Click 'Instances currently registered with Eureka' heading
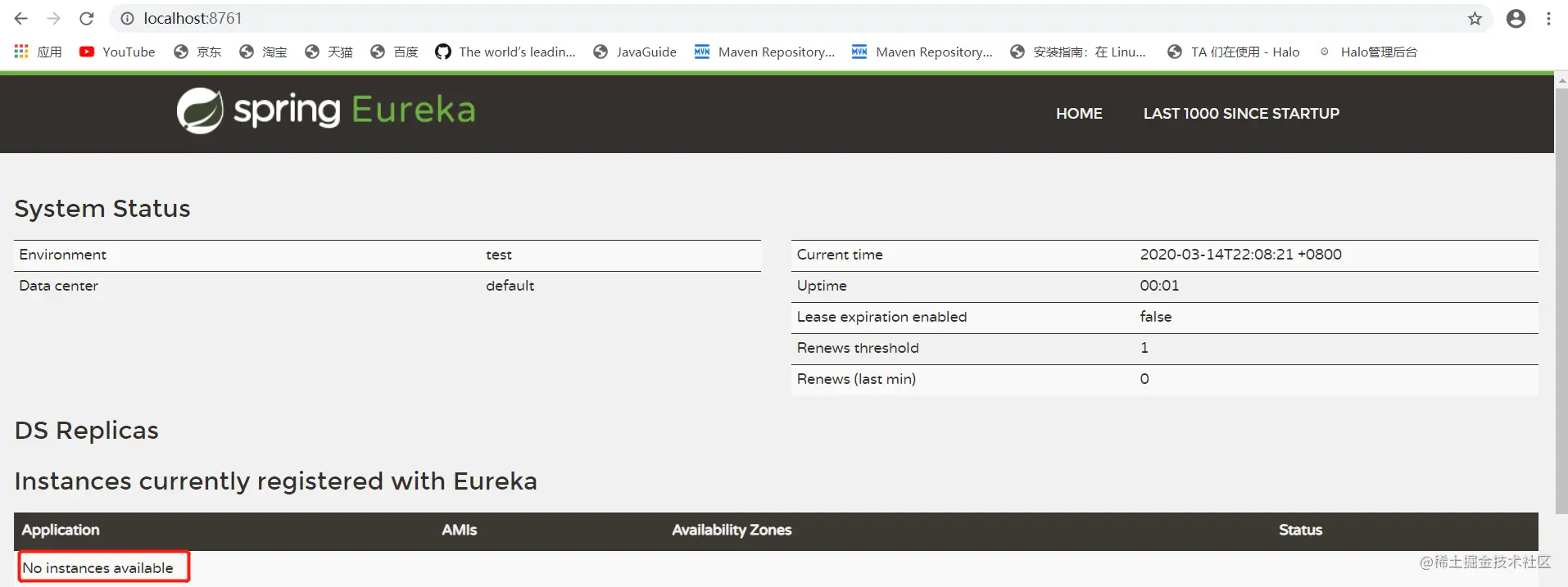The image size is (1568, 587). coord(276,481)
